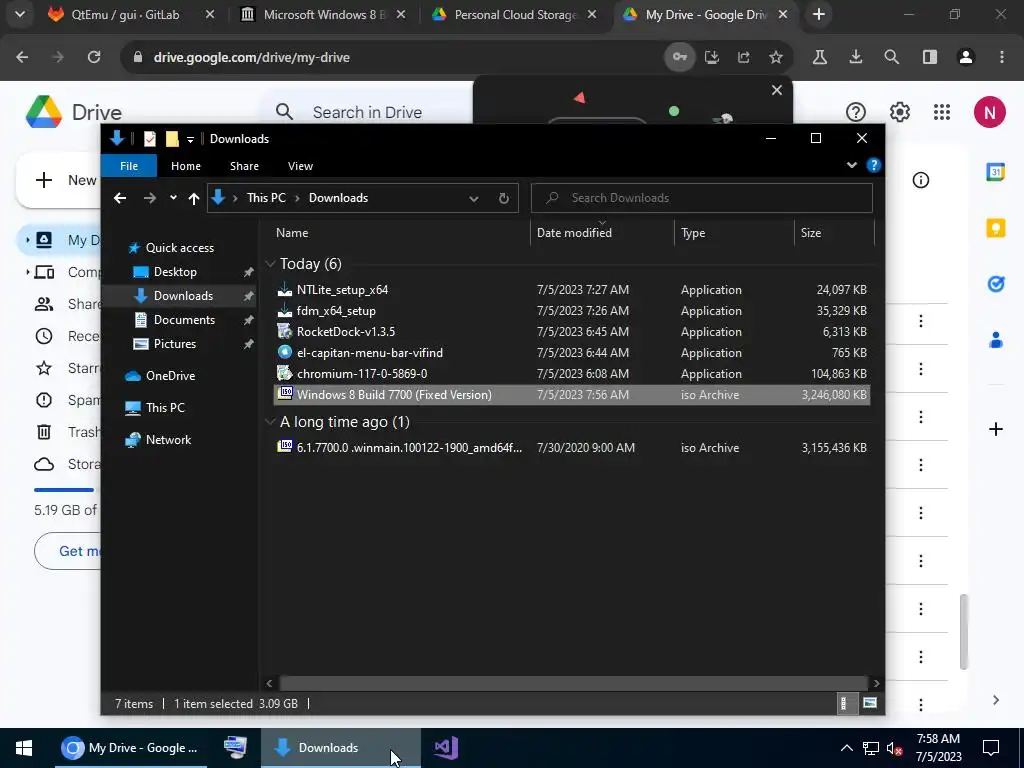Show hidden system tray icons

[846, 748]
